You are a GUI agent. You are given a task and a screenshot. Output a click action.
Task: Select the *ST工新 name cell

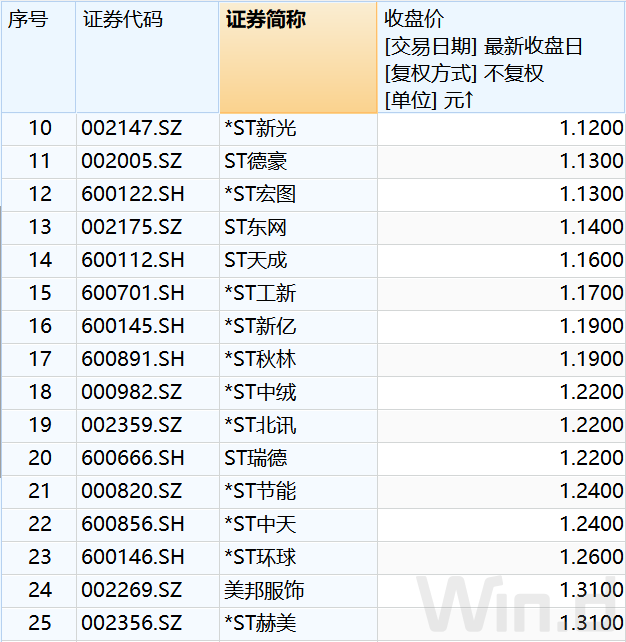coord(298,293)
